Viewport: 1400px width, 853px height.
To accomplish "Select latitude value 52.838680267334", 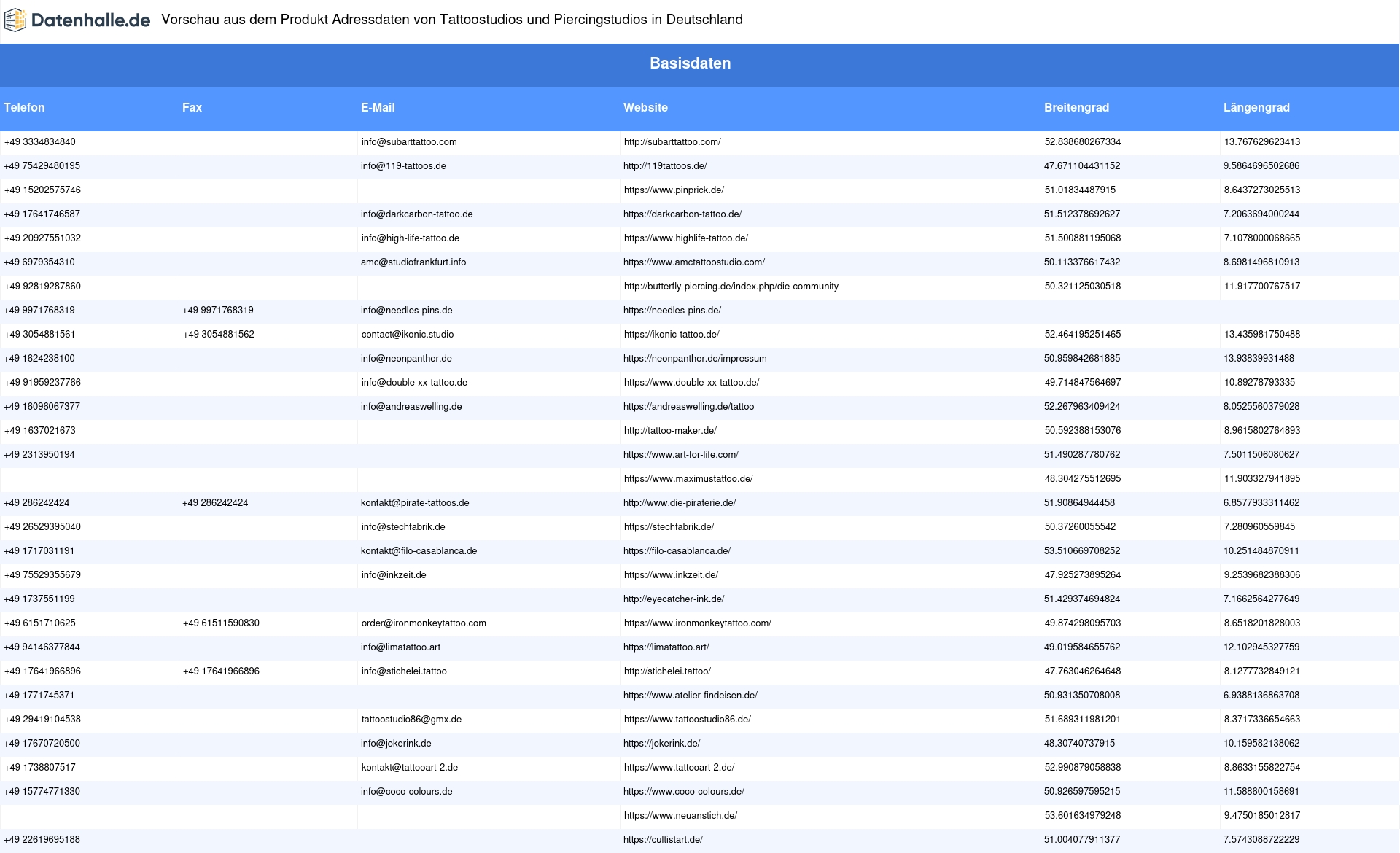I will tap(1083, 142).
